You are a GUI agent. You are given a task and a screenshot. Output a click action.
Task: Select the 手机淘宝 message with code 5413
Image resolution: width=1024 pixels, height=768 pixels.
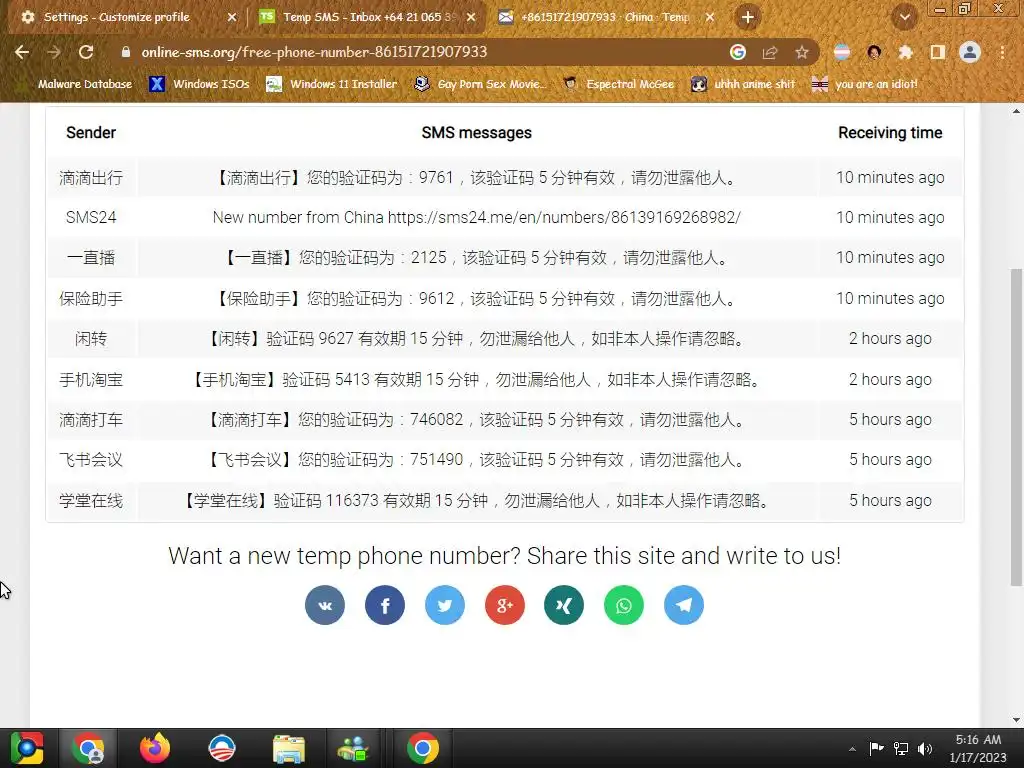click(477, 379)
